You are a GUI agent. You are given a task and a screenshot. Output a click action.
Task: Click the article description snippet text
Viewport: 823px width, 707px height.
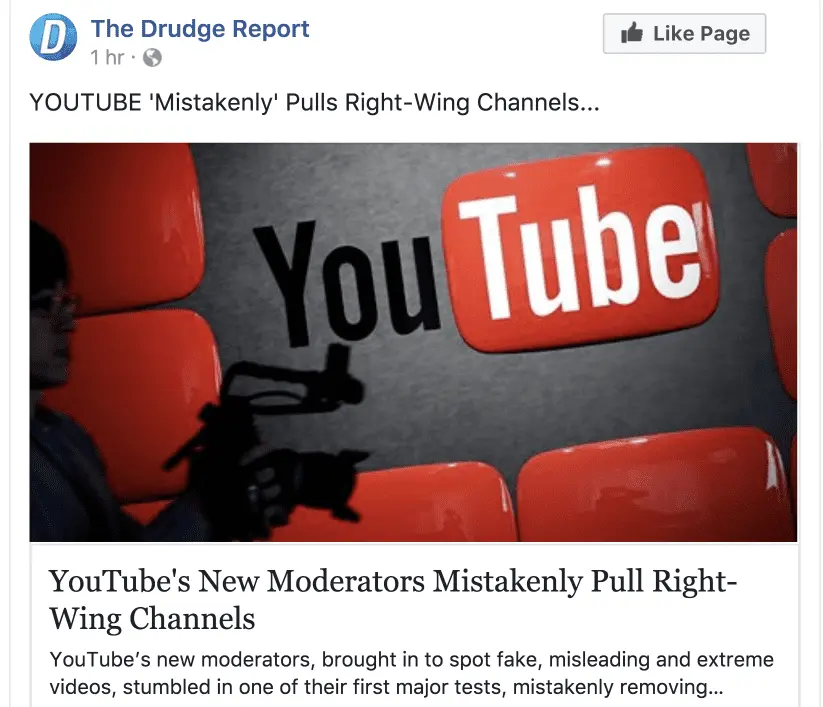click(412, 673)
